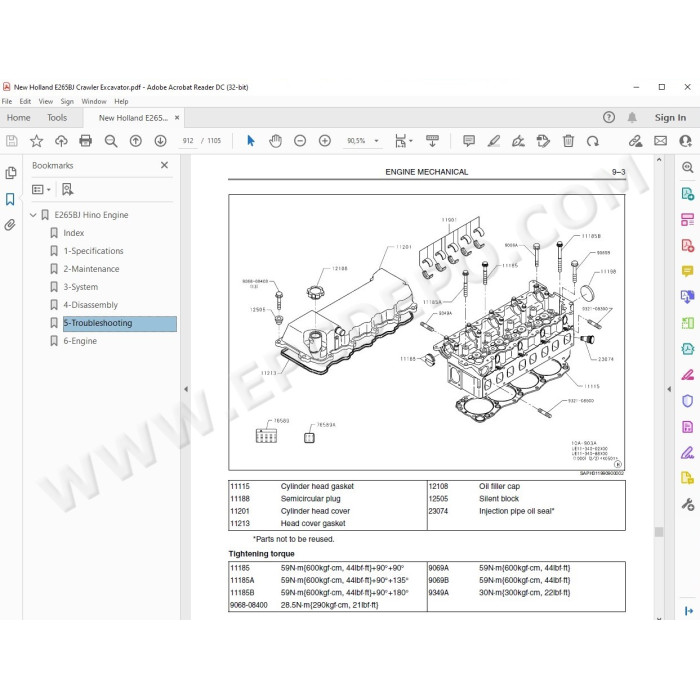Open the Find text magnifier
Viewport: 700px width, 700px height.
pyautogui.click(x=111, y=141)
